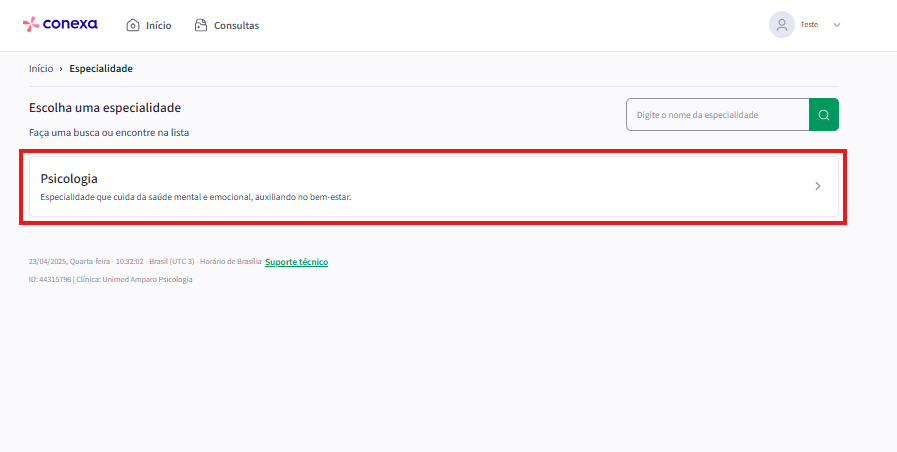Click the right chevron on Psicologia card

pyautogui.click(x=817, y=186)
